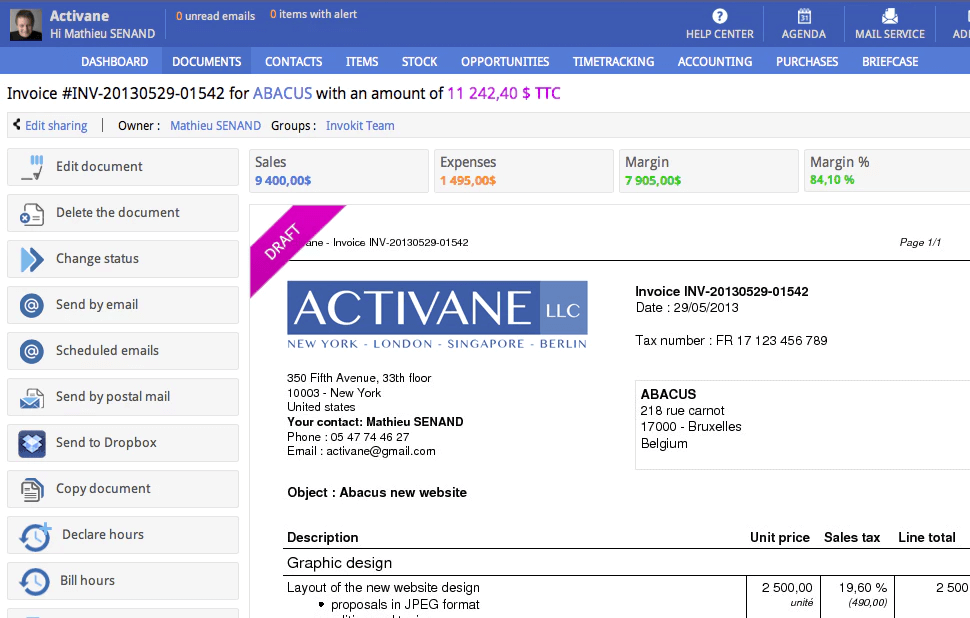This screenshot has width=970, height=618.
Task: Click the Dropbox box icon
Action: pos(32,444)
